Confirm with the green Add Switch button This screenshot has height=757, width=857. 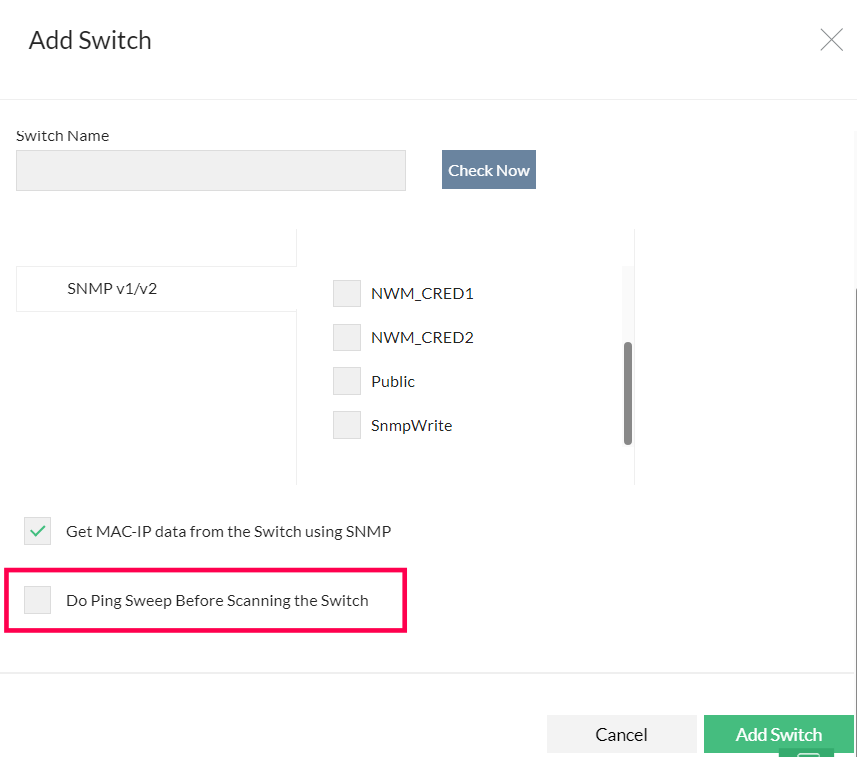[778, 734]
